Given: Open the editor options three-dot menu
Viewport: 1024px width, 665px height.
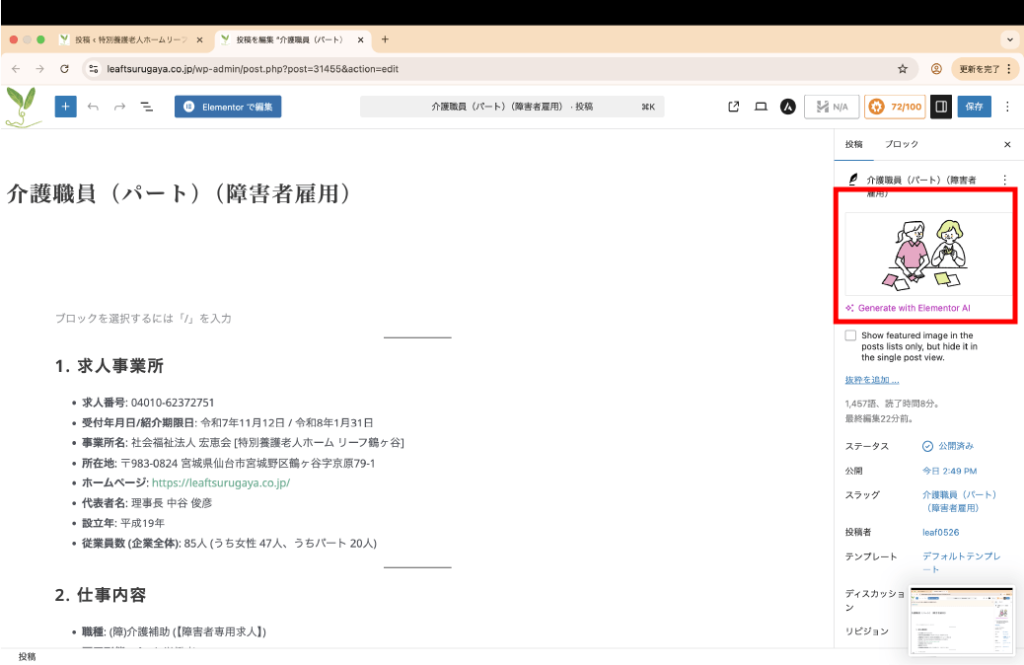Looking at the screenshot, I should 1008,107.
